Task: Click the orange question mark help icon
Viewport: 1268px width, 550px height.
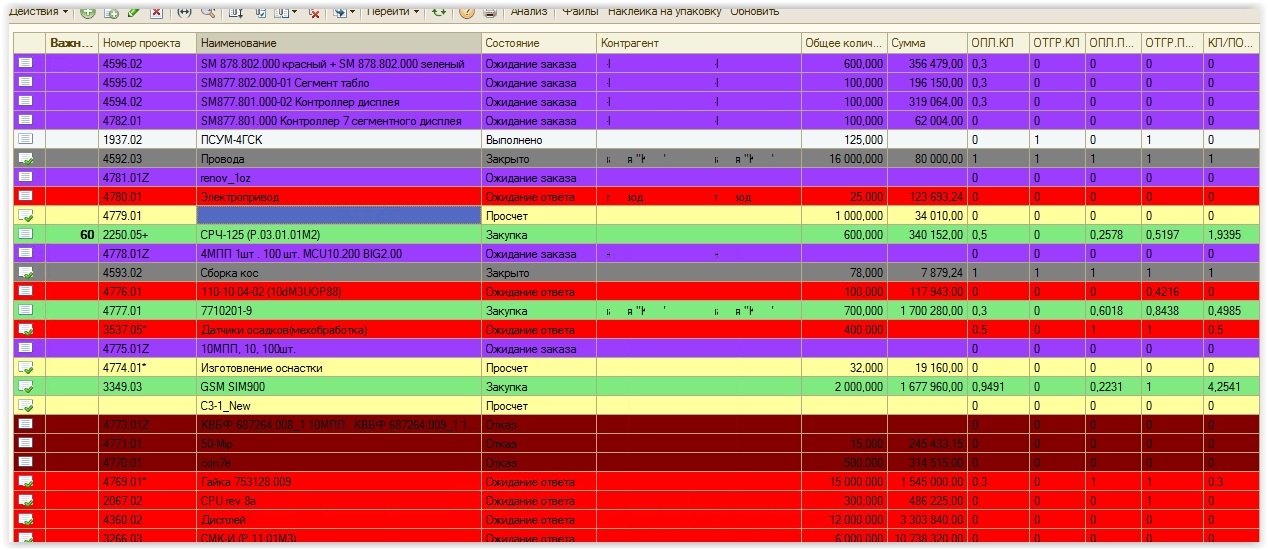Action: click(x=466, y=12)
